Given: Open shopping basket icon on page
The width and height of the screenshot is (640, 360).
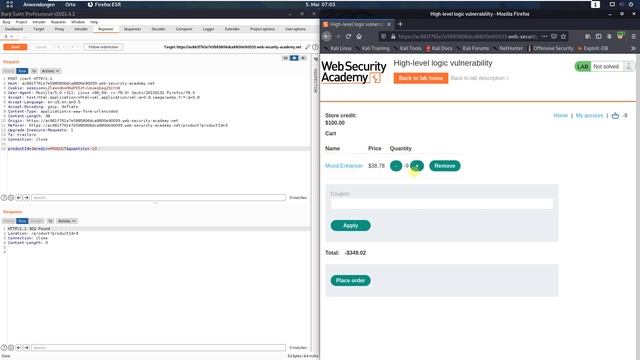Looking at the screenshot, I should point(615,116).
